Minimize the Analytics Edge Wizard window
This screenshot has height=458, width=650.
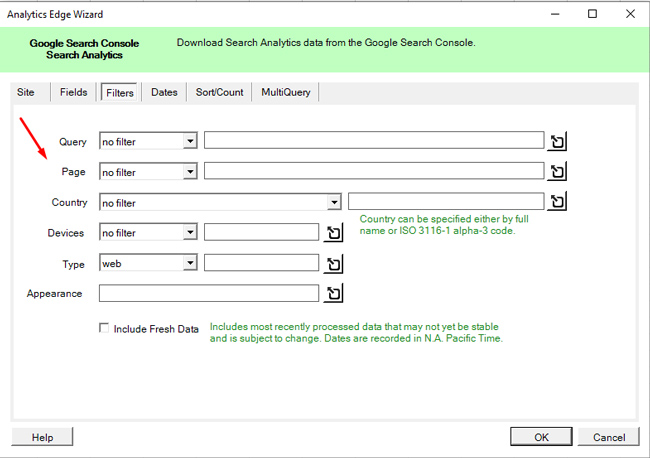click(555, 14)
